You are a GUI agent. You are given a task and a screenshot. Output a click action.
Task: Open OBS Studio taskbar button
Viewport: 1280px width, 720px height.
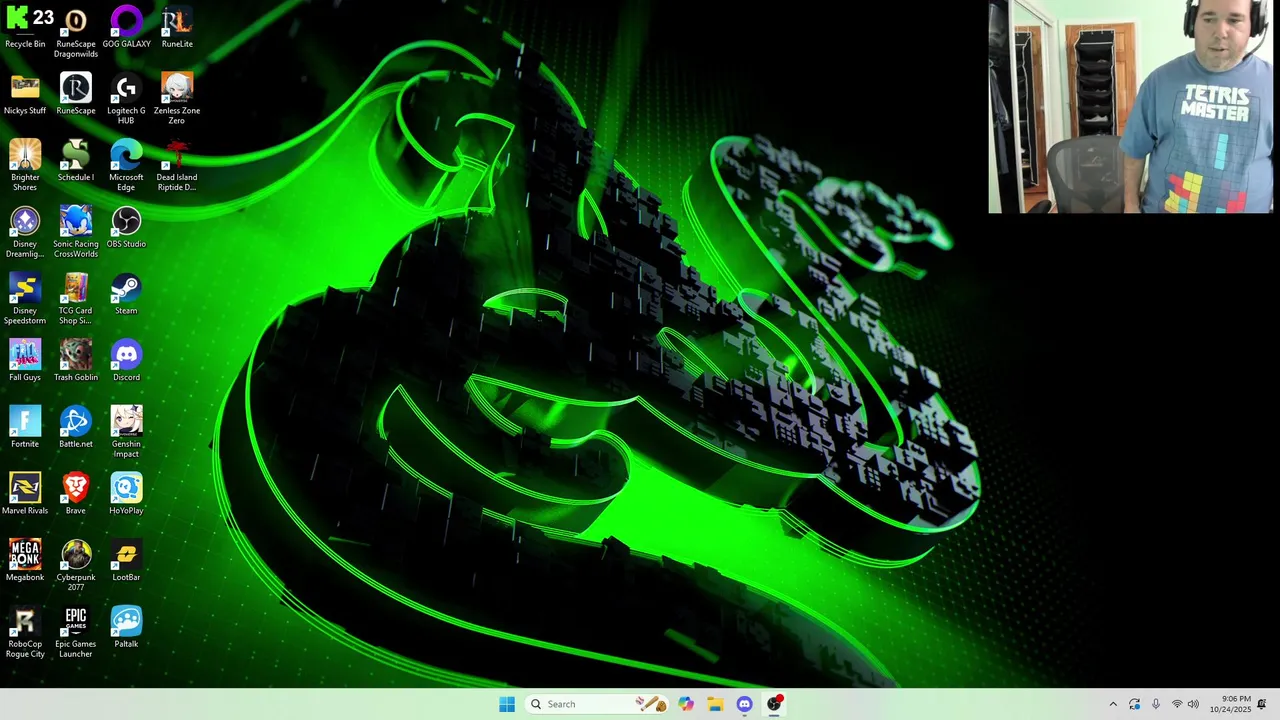[x=774, y=704]
